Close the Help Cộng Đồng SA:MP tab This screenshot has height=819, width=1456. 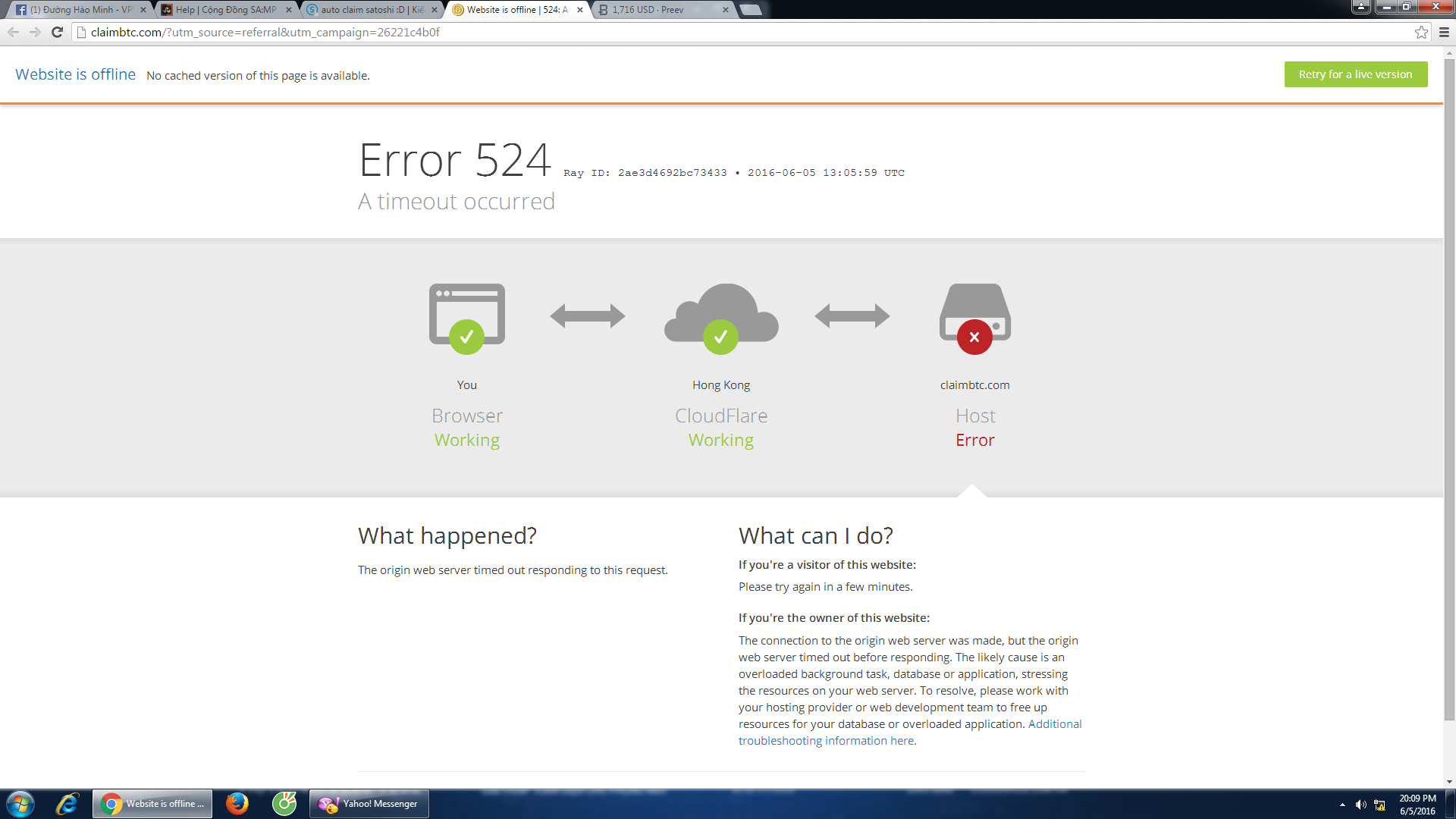[288, 10]
